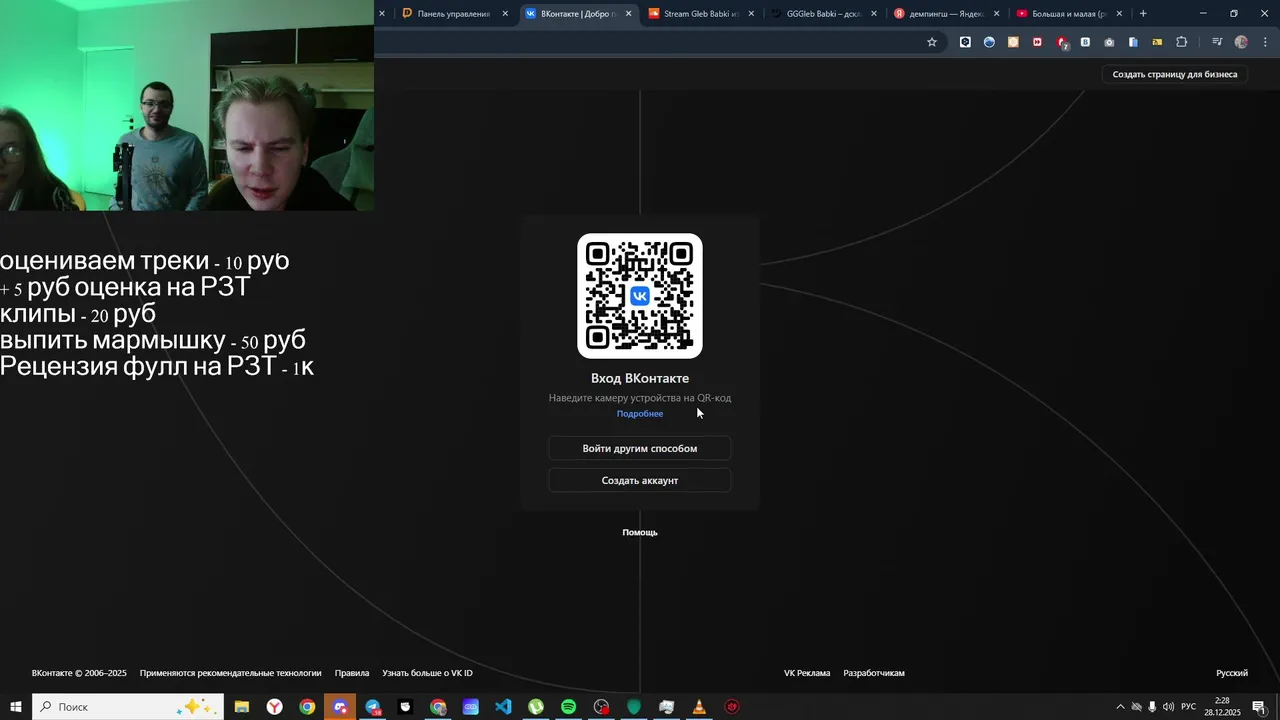This screenshot has width=1280, height=720.
Task: Open the Правила footer link
Action: pyautogui.click(x=352, y=673)
